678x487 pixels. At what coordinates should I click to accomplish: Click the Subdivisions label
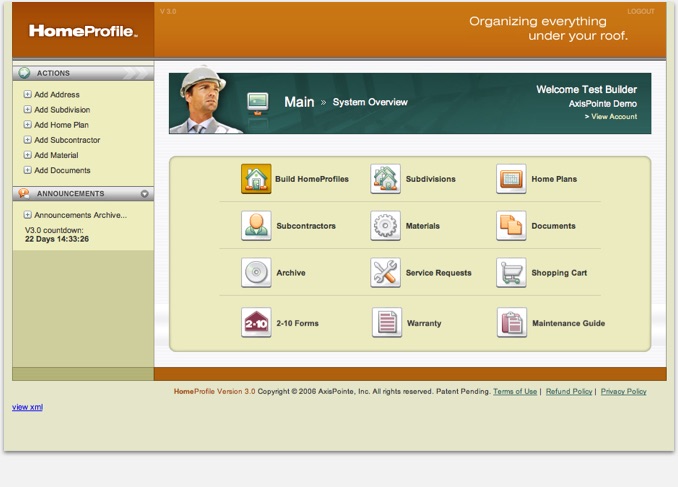(x=431, y=179)
